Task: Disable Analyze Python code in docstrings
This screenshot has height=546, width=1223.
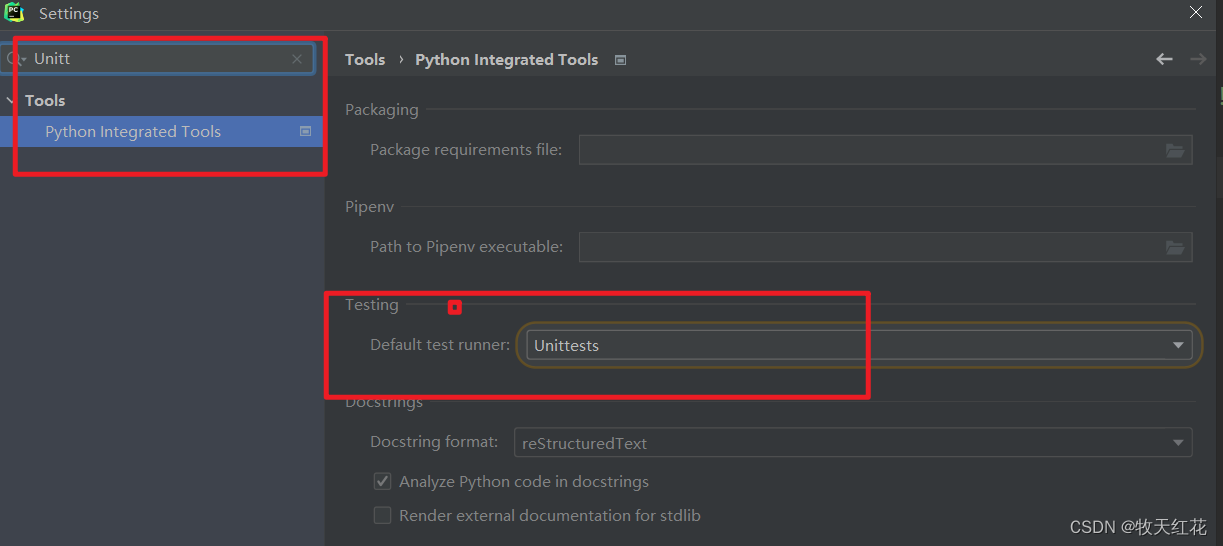Action: click(x=382, y=482)
